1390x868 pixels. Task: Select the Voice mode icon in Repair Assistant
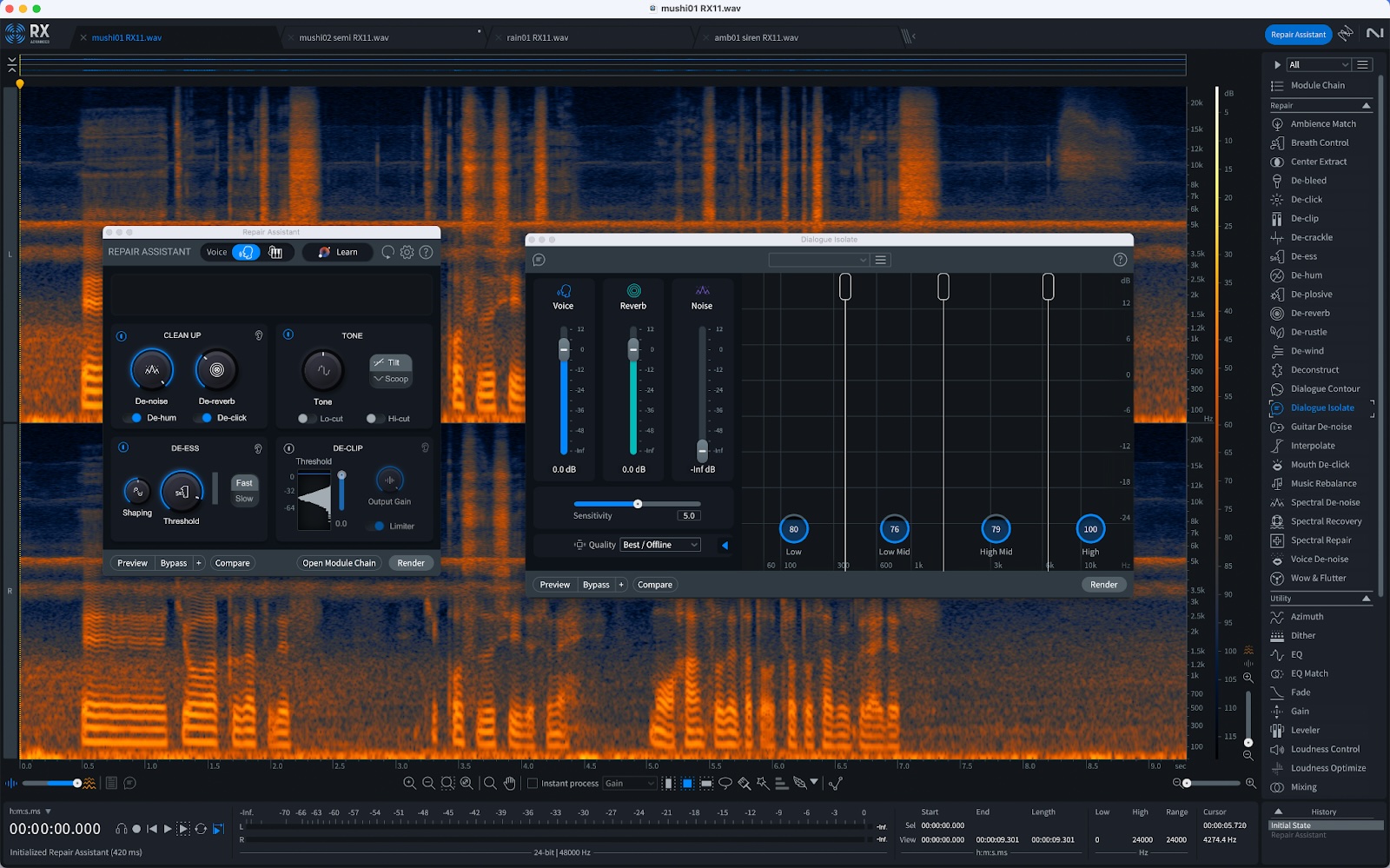247,252
